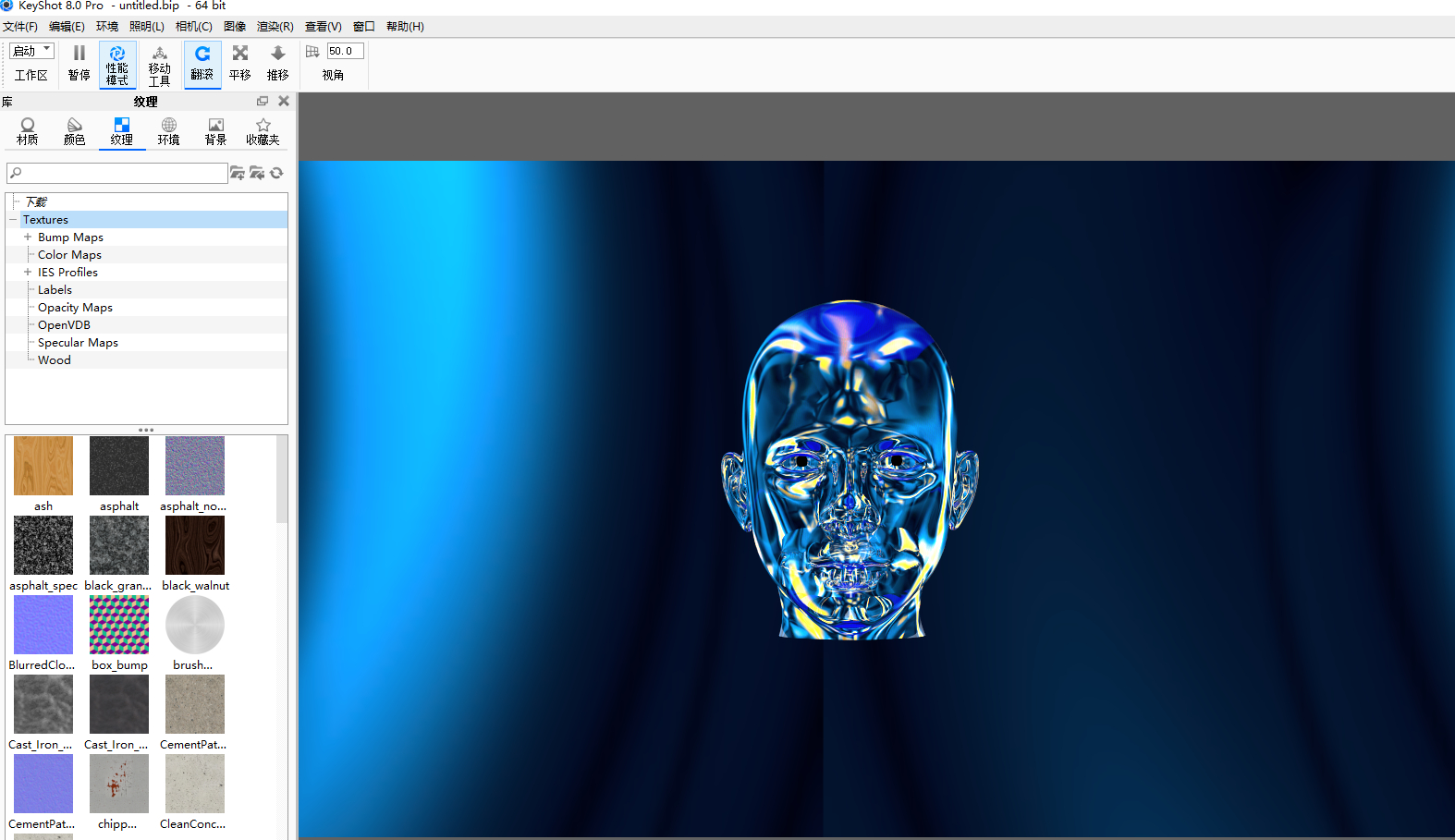Select the 移动工具 move tool
The image size is (1455, 840).
tap(160, 64)
